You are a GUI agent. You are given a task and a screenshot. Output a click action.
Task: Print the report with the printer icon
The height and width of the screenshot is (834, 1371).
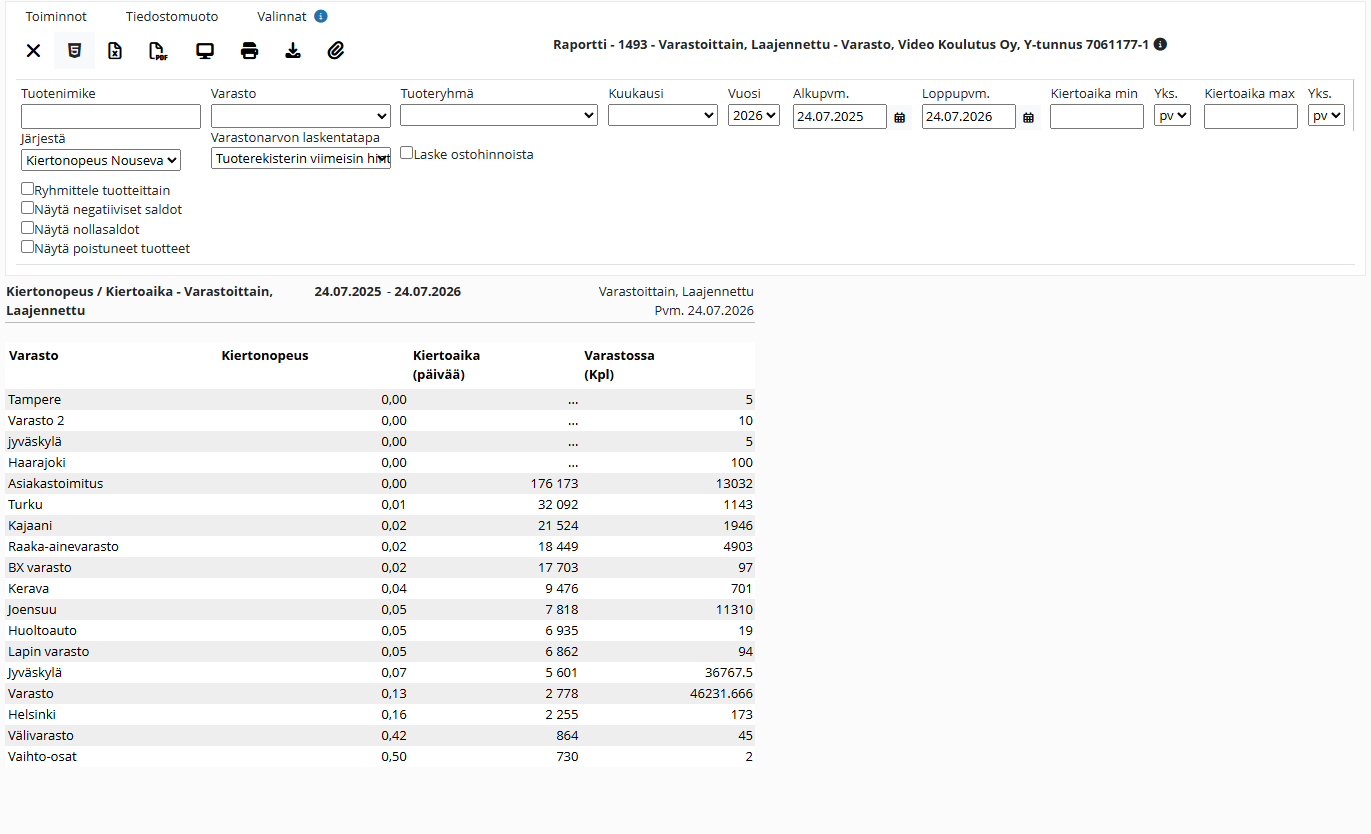tap(250, 51)
